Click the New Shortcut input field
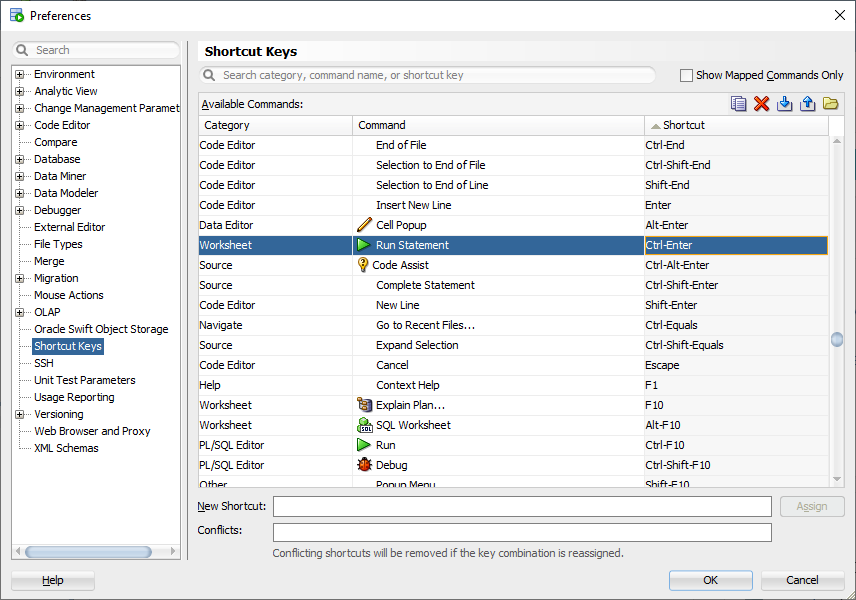 coord(522,507)
